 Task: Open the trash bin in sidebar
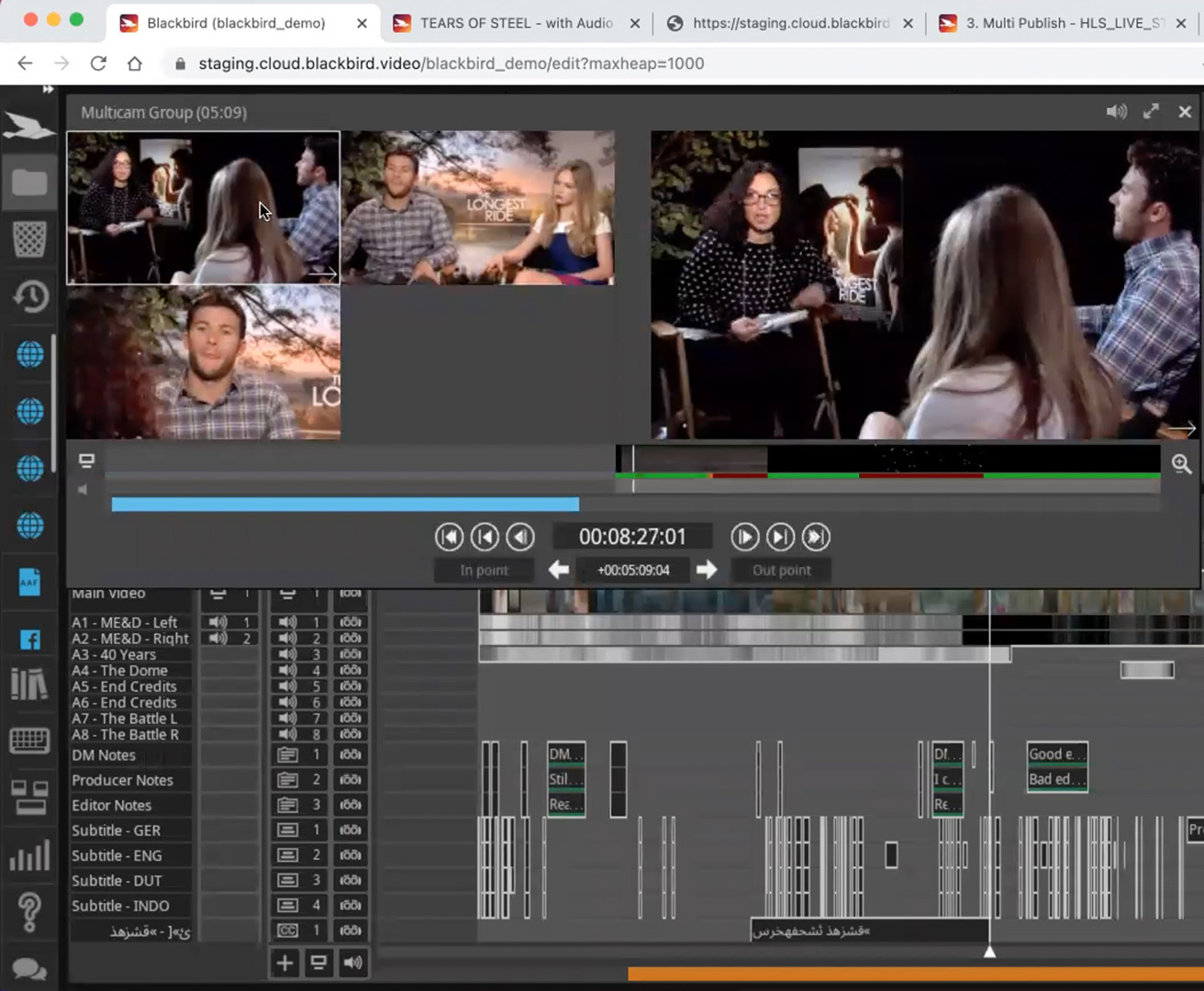[x=29, y=239]
